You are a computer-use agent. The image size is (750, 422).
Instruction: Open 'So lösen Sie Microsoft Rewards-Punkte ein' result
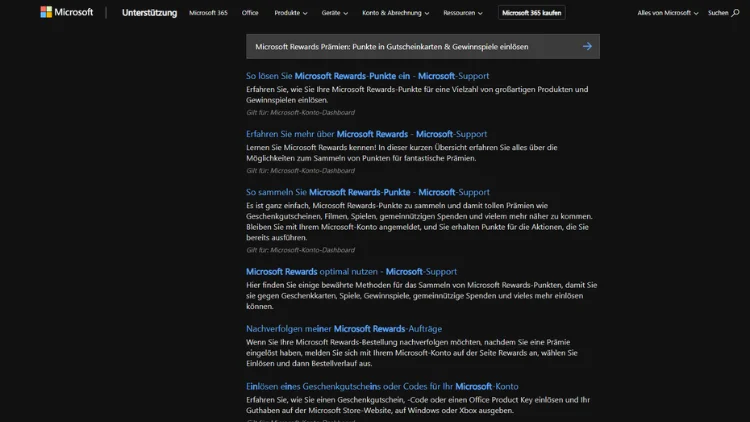pyautogui.click(x=367, y=76)
